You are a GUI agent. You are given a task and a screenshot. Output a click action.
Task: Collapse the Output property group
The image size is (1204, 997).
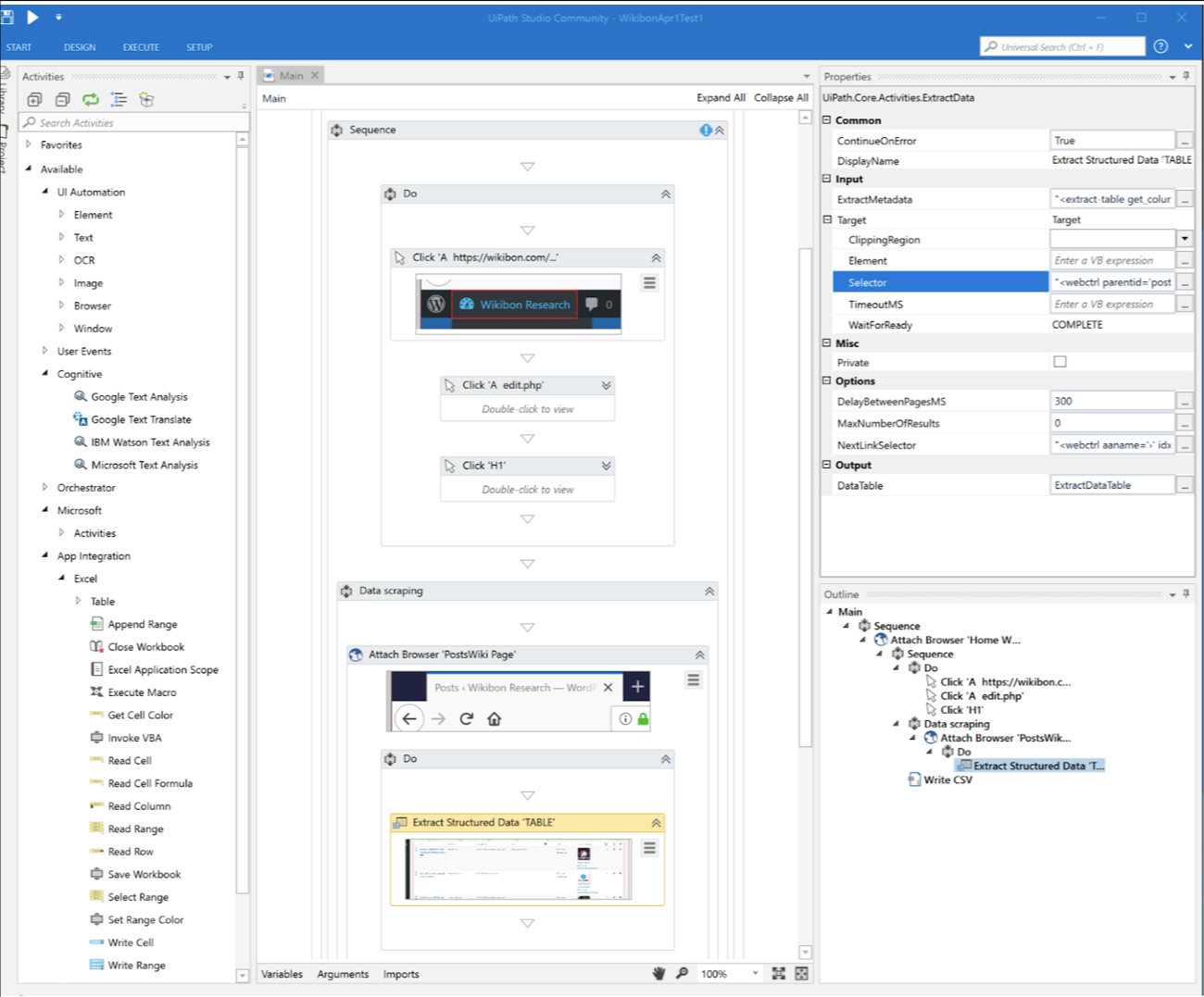click(827, 465)
